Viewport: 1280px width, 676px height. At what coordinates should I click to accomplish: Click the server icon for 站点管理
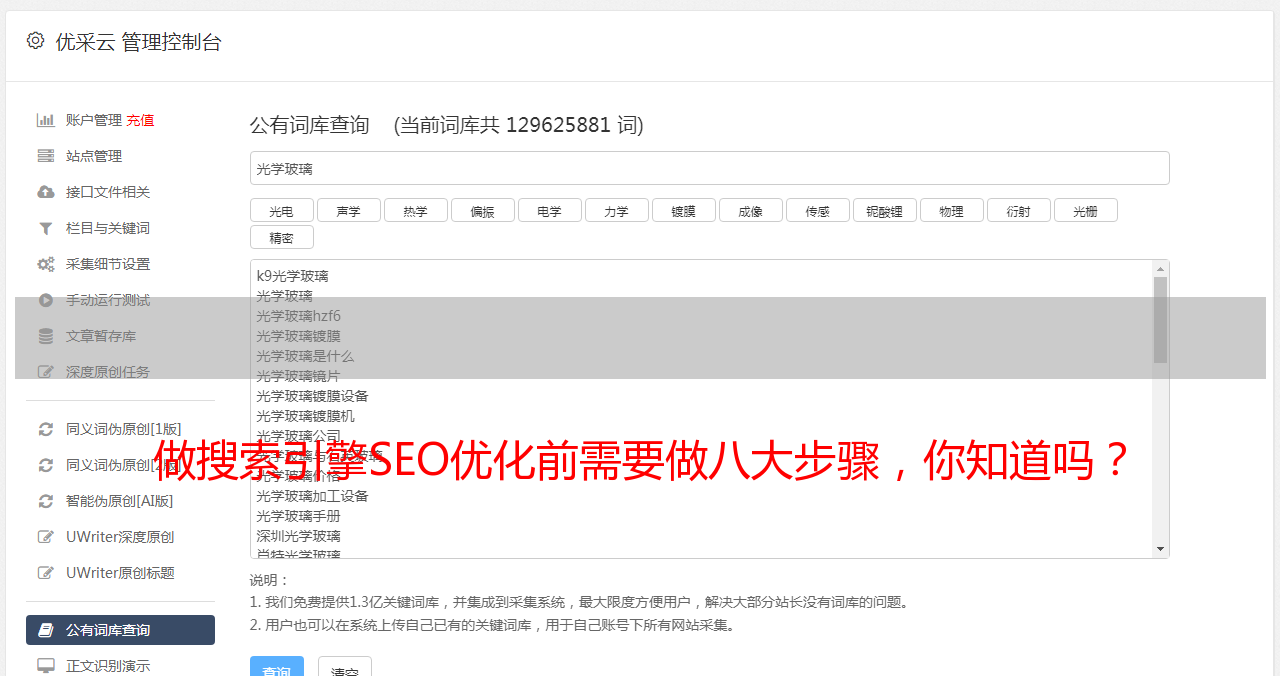(45, 156)
